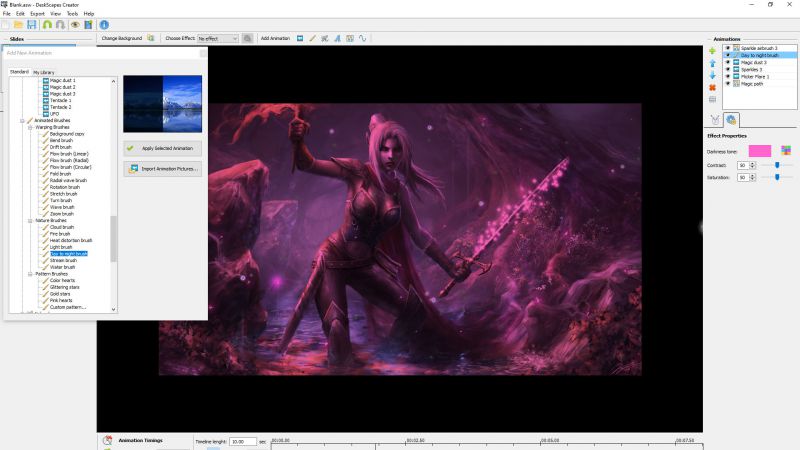Collapse the Warping Brushes group
Viewport: 800px width, 450px height.
[30, 128]
